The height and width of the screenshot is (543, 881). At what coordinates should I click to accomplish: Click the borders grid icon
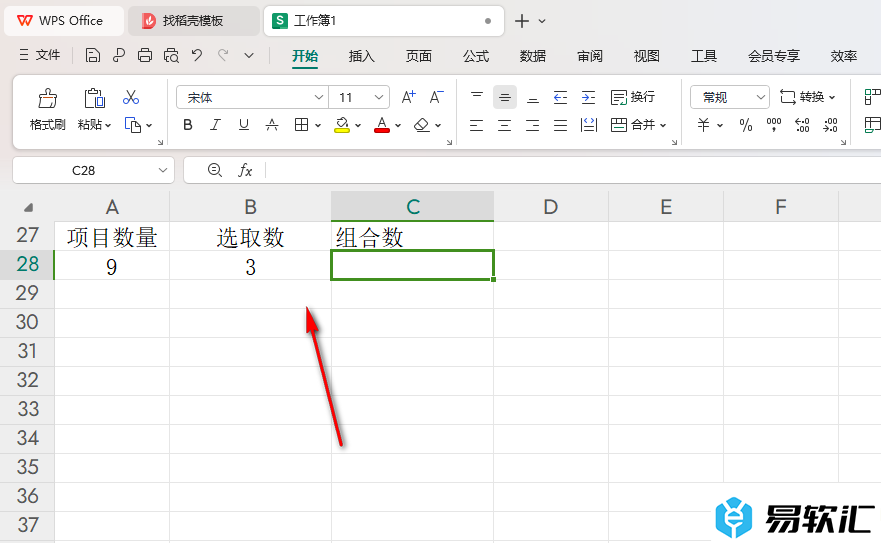click(301, 125)
